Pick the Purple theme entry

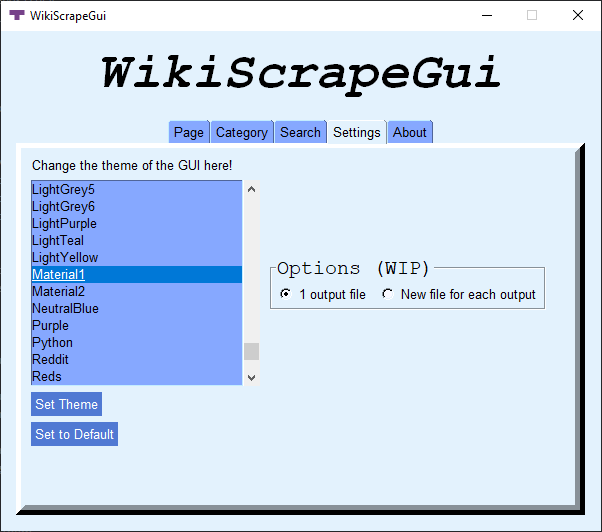137,325
